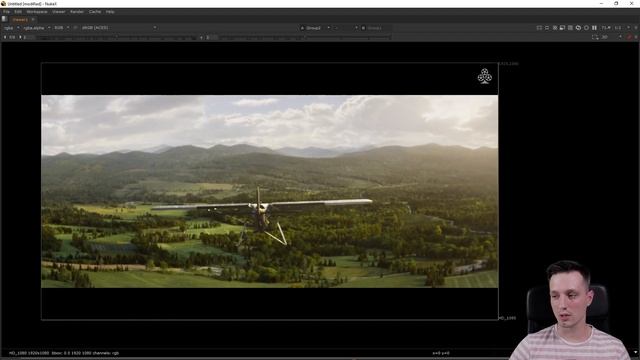
Task: Open the RGB display channel dropdown
Action: pos(62,28)
